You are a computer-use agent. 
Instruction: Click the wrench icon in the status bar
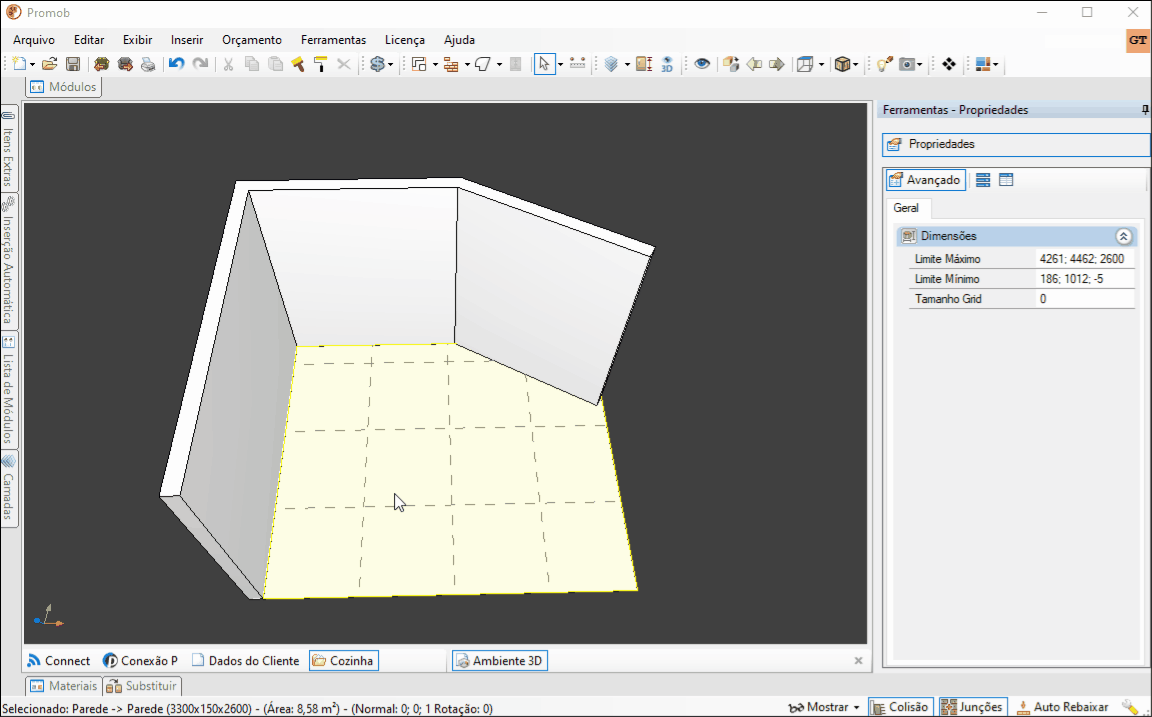tap(1129, 707)
